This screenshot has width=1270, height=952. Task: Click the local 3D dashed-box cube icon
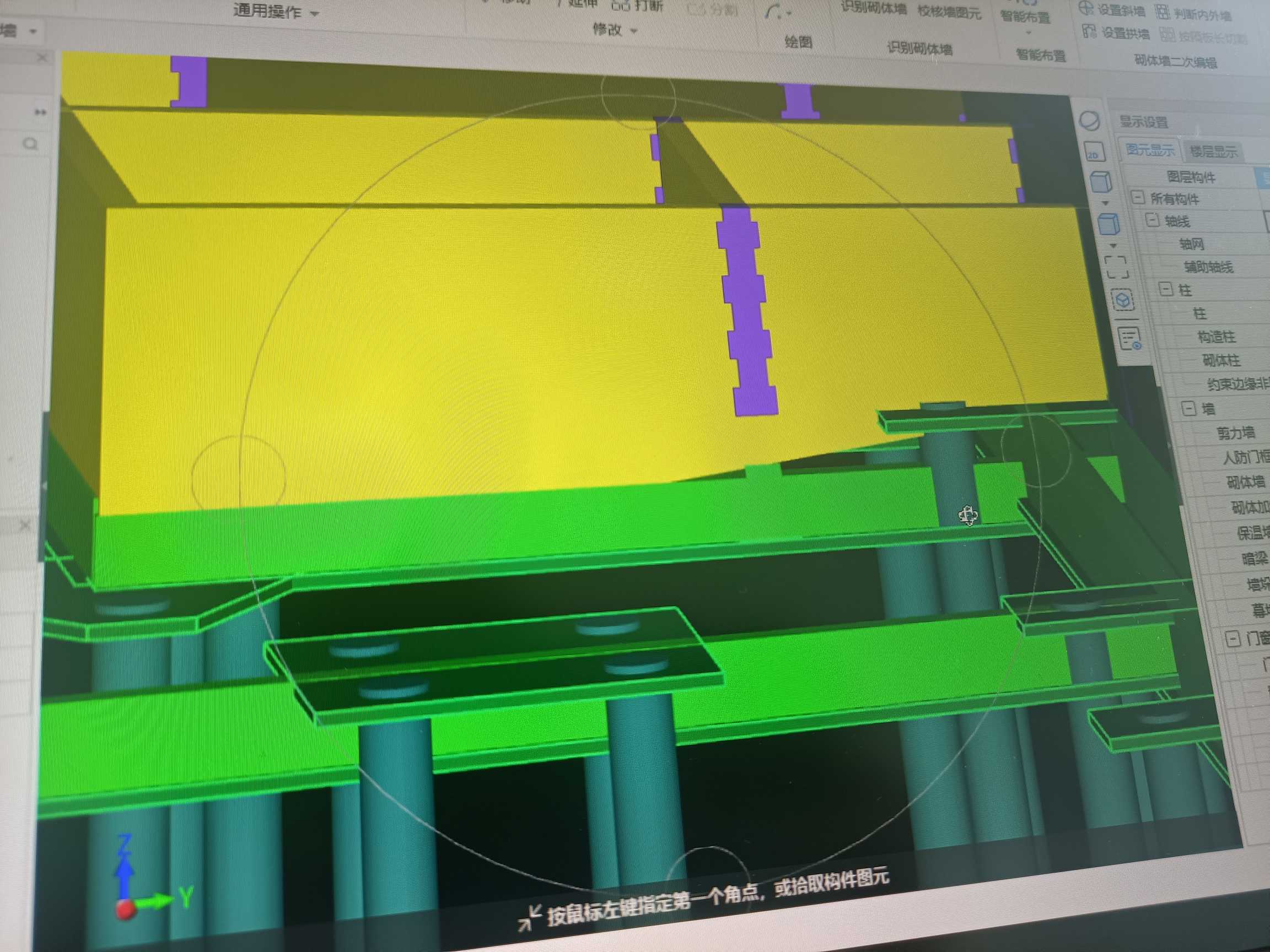(x=1122, y=300)
